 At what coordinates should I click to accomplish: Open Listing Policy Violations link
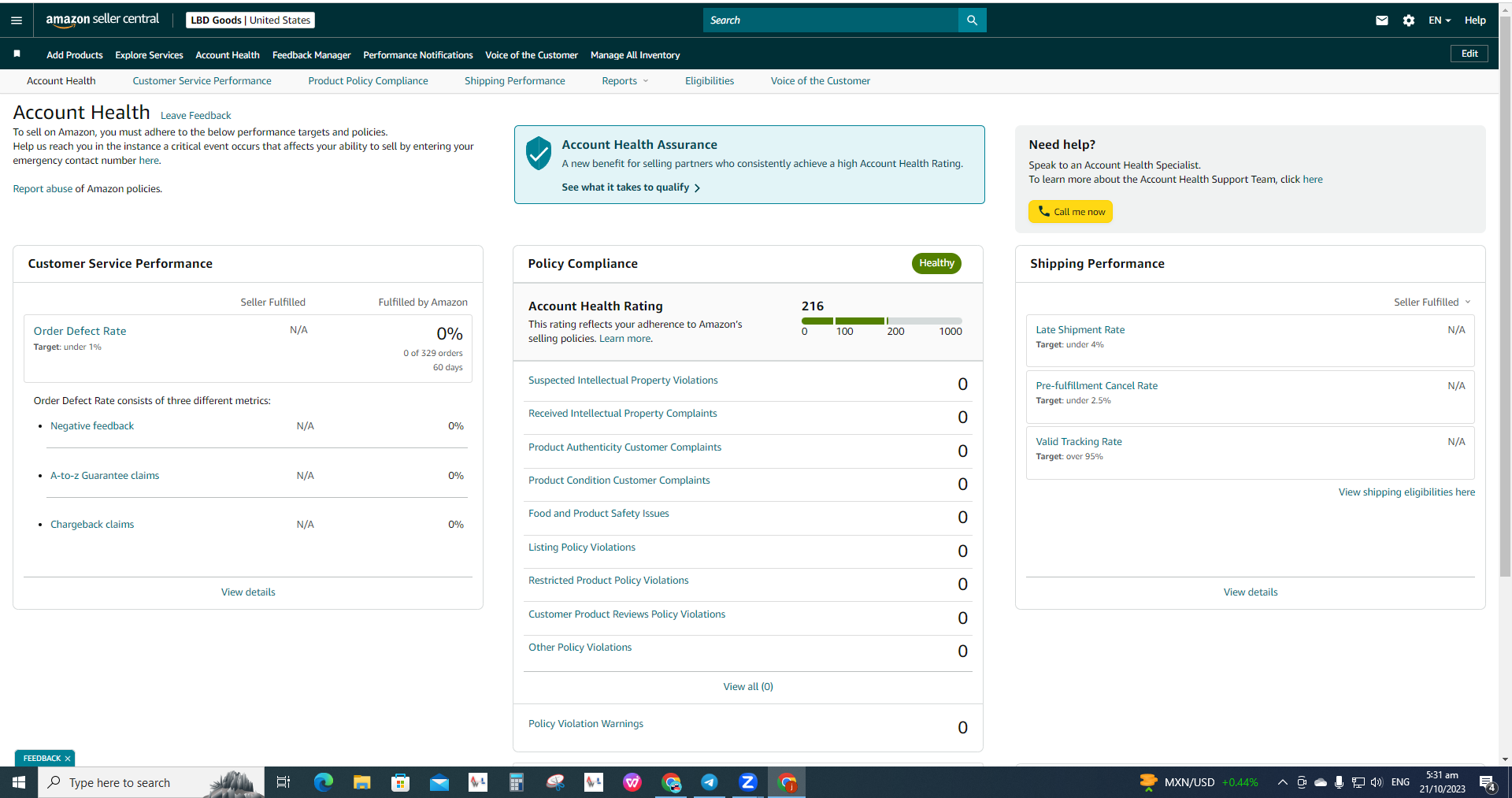tap(582, 547)
